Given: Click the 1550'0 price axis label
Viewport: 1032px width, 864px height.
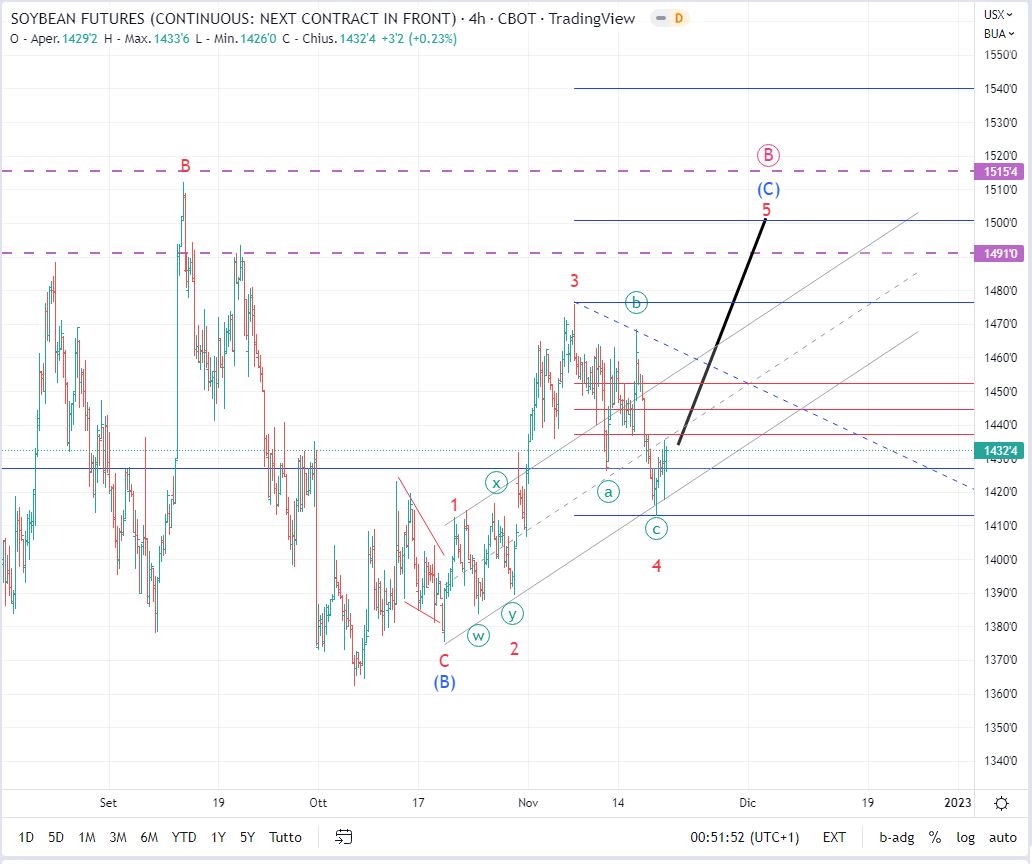Looking at the screenshot, I should click(x=1000, y=55).
